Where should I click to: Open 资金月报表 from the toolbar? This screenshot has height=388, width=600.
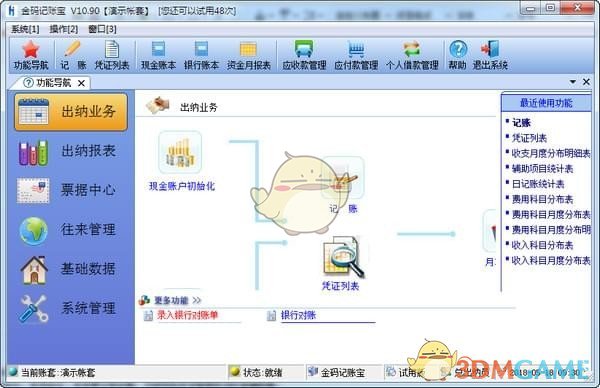point(248,56)
